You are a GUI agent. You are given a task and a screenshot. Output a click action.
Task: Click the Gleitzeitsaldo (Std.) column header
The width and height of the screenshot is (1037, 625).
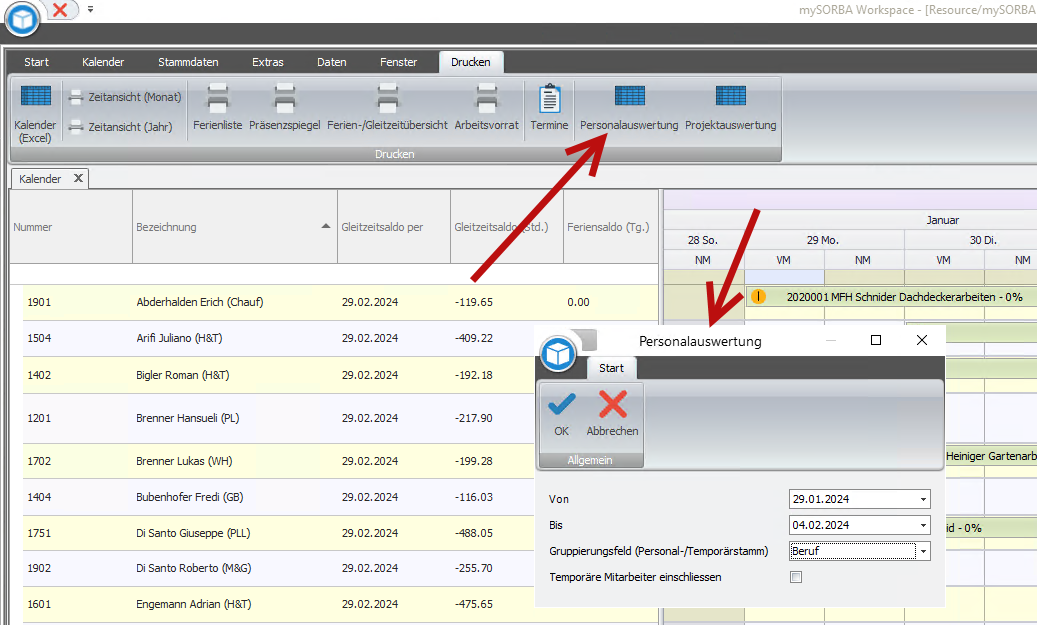[507, 227]
